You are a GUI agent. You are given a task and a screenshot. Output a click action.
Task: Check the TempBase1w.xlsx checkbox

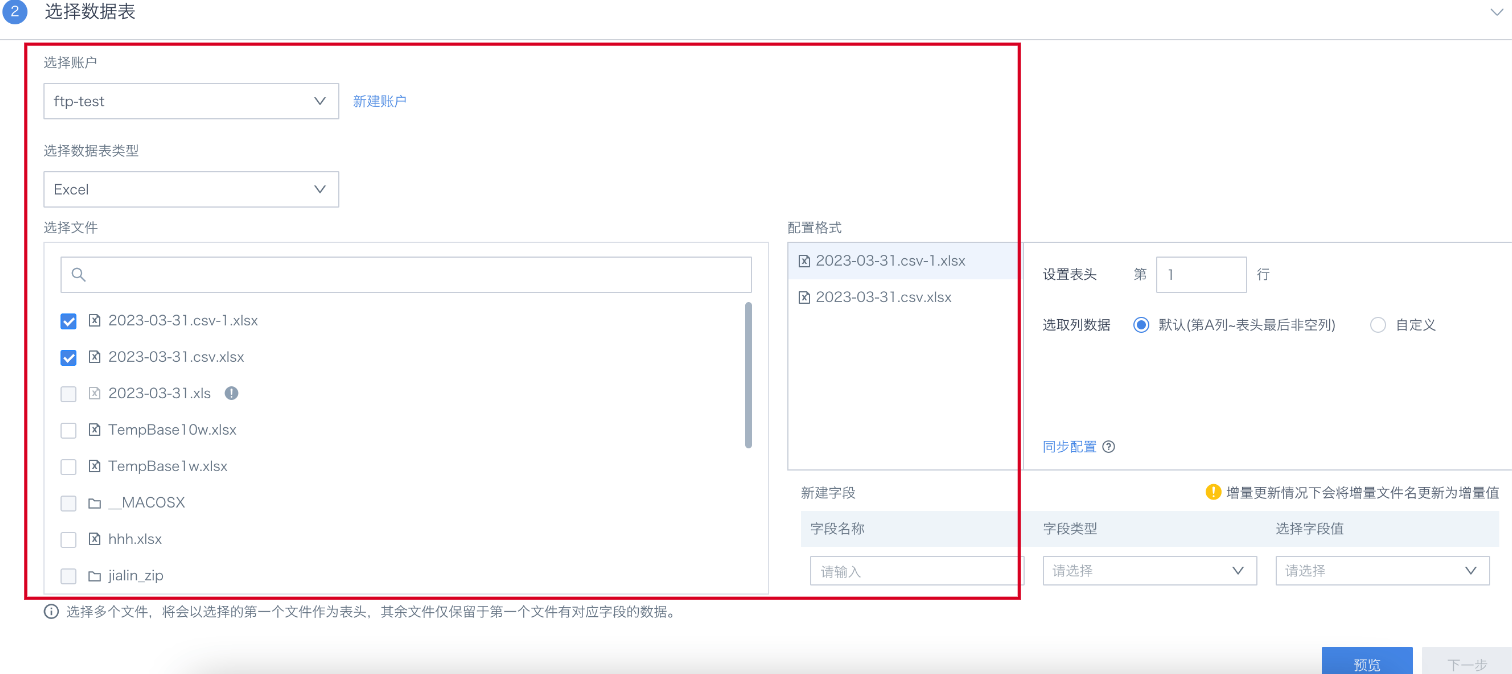click(69, 467)
